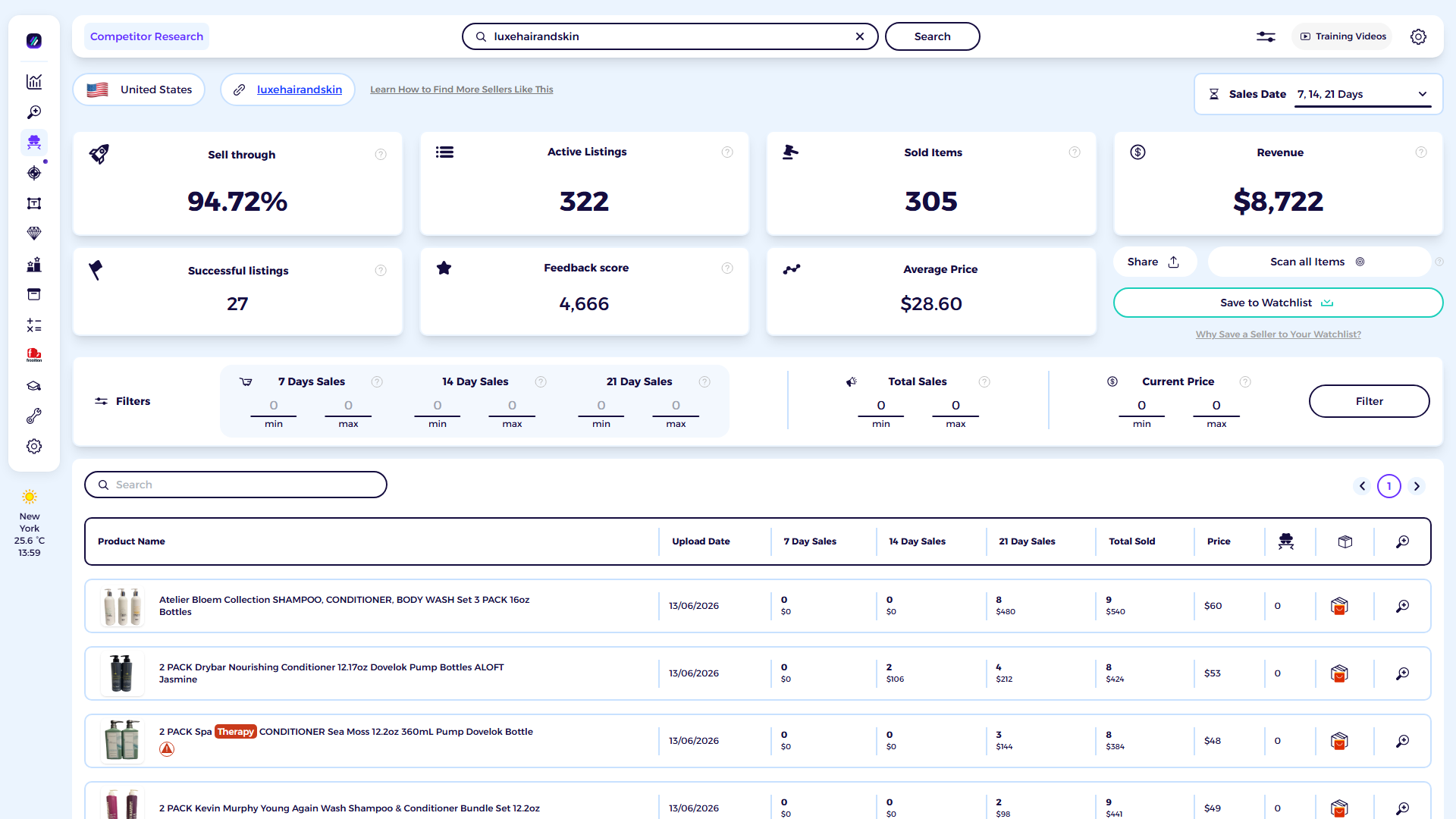Open the wrench tools sidebar icon
Image resolution: width=1456 pixels, height=819 pixels.
pyautogui.click(x=34, y=416)
